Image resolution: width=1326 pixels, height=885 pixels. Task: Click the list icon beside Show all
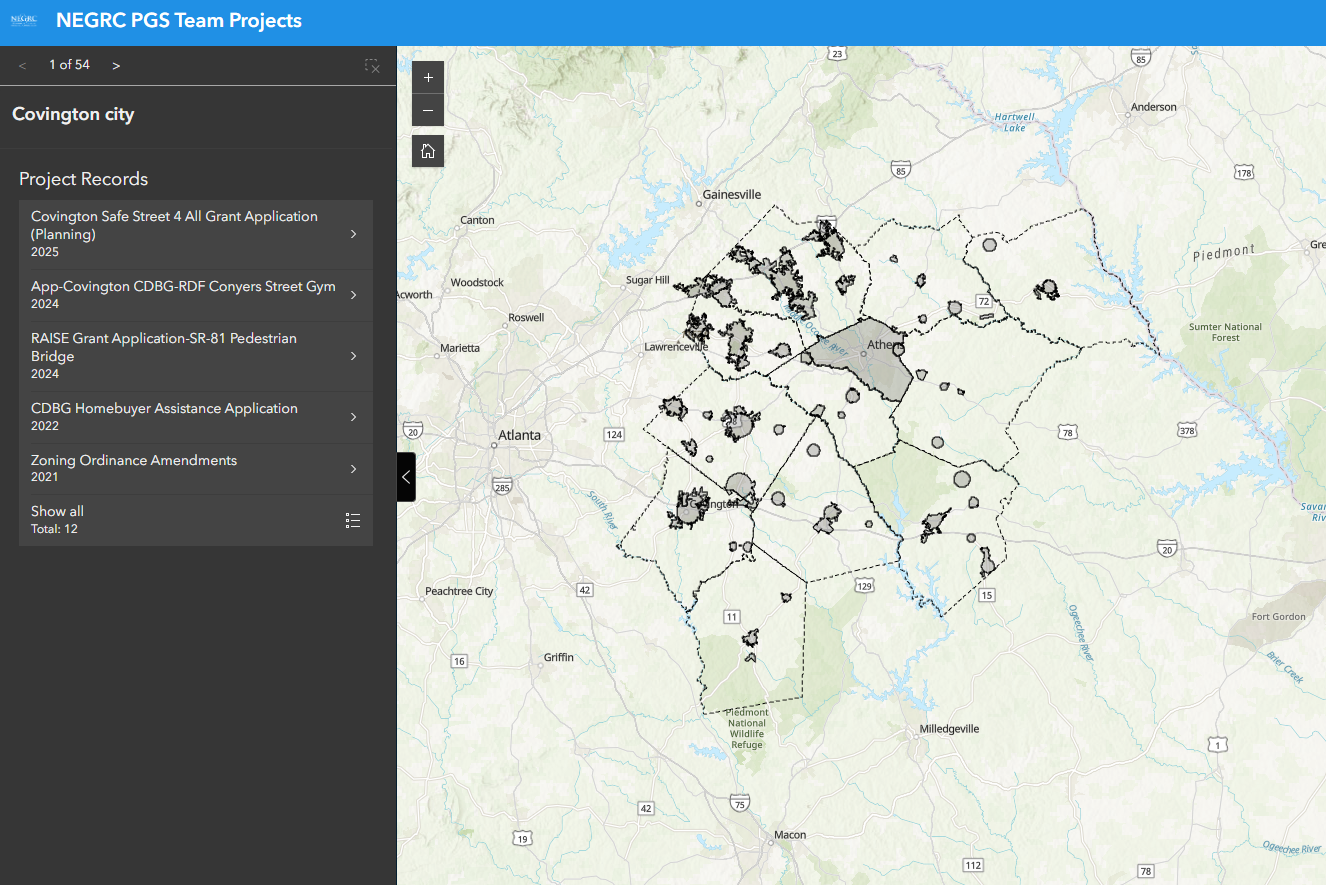(352, 520)
